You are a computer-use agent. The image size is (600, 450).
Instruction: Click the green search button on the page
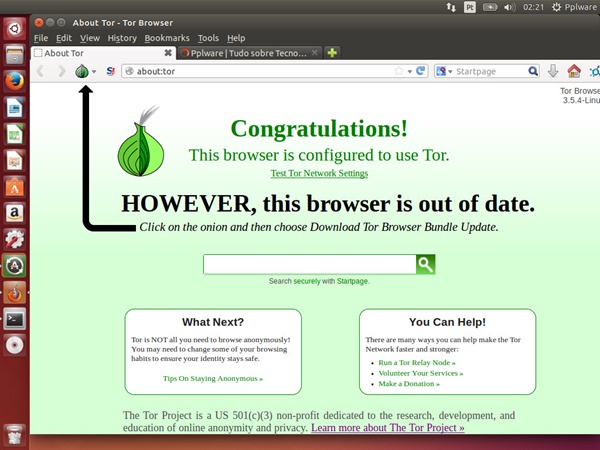[426, 264]
